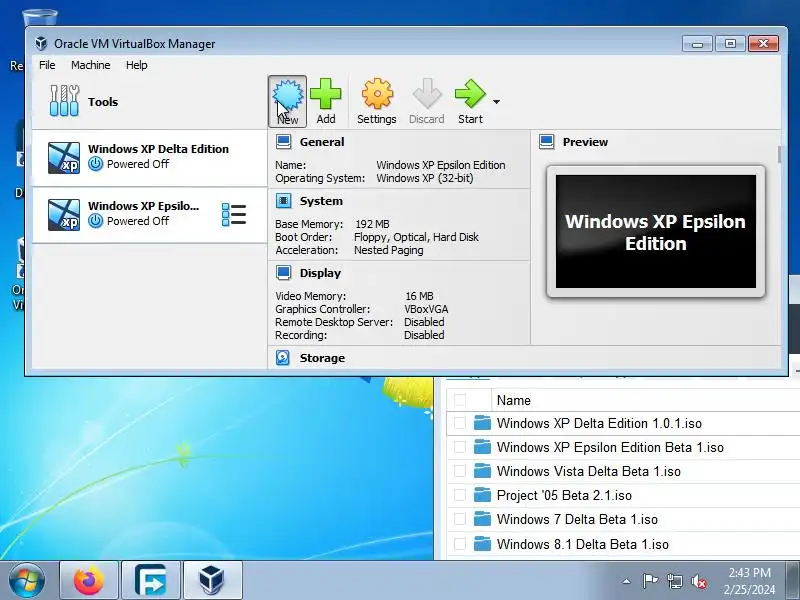Check Windows 8.1 Delta Beta 1.iso box
800x600 pixels.
point(460,544)
